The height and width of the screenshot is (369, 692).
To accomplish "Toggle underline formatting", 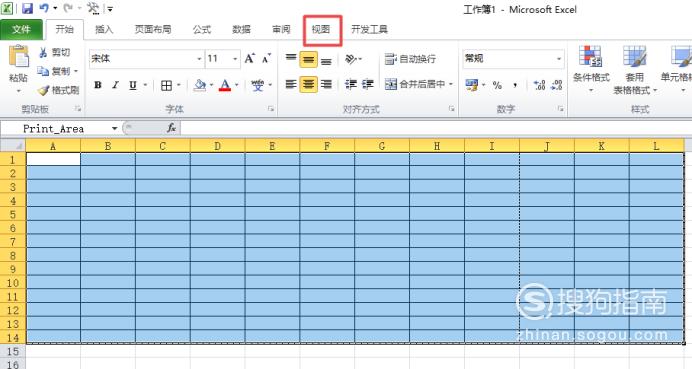I will 132,85.
